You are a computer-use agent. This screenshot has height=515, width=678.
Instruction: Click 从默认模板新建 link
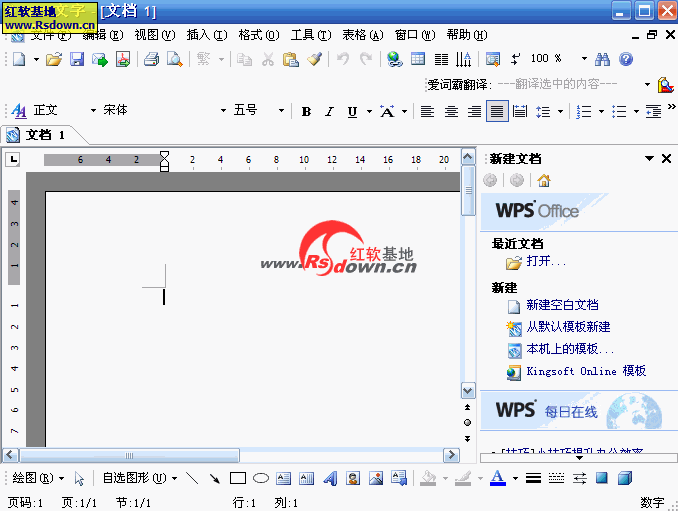click(568, 327)
